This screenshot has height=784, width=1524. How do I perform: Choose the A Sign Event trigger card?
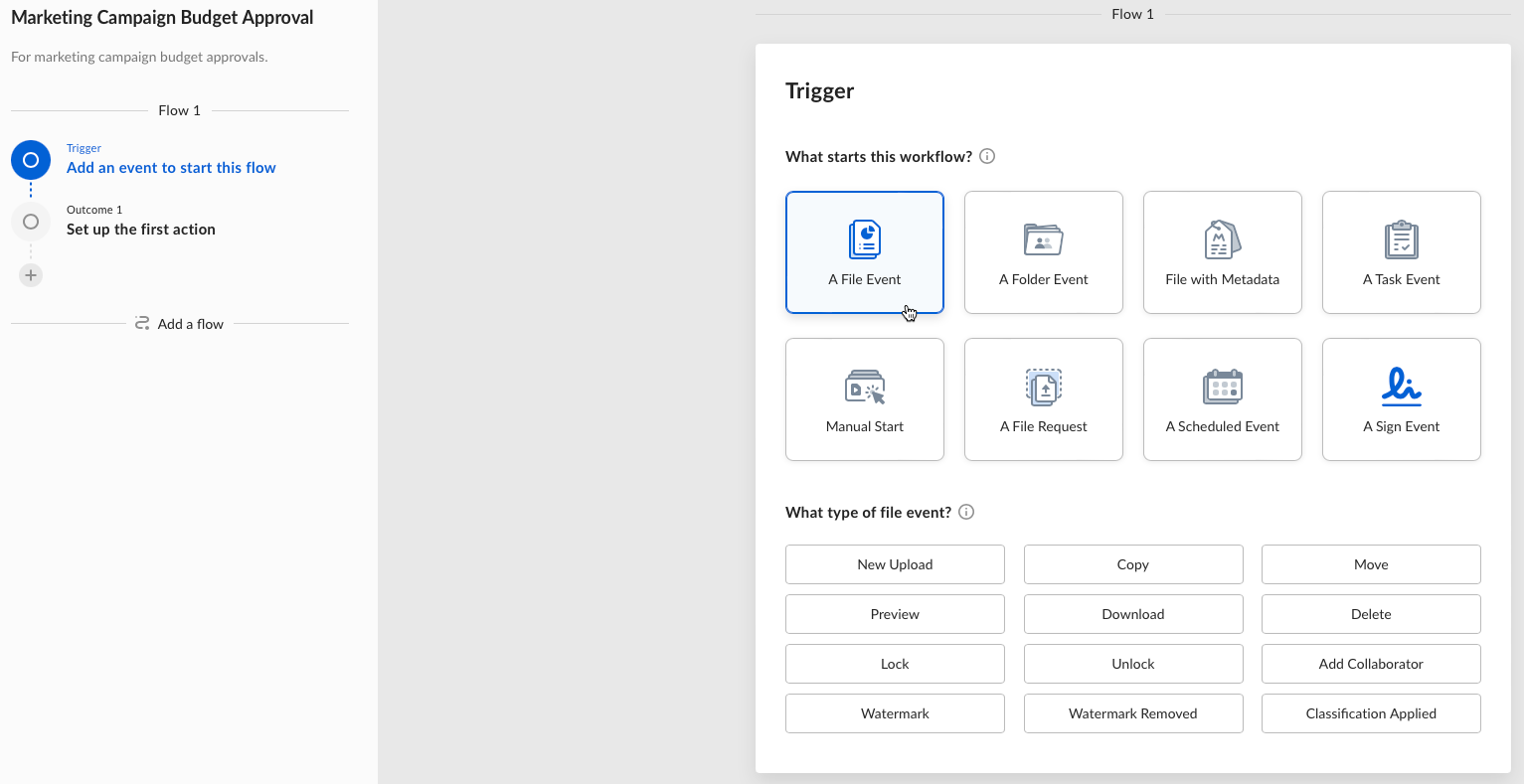pyautogui.click(x=1402, y=399)
